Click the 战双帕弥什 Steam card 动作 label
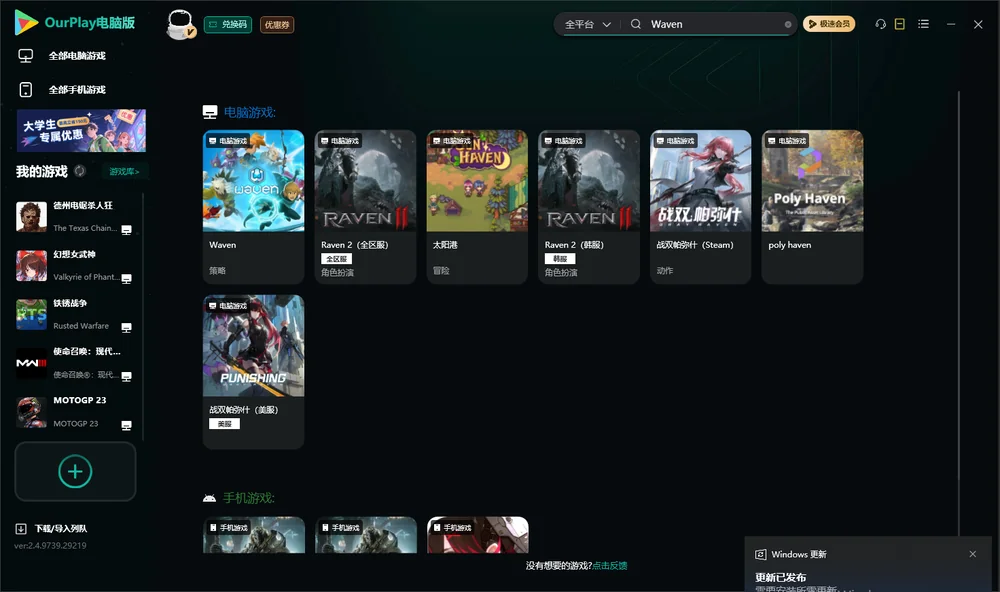The height and width of the screenshot is (592, 1000). coord(665,270)
